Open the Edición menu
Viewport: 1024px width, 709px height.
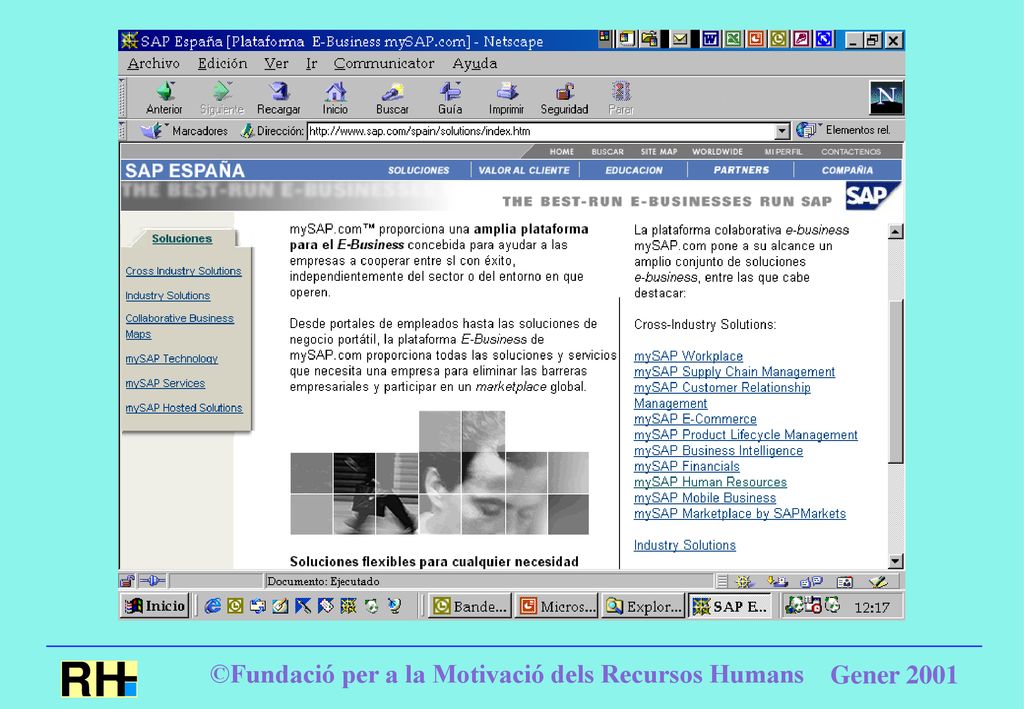point(223,63)
